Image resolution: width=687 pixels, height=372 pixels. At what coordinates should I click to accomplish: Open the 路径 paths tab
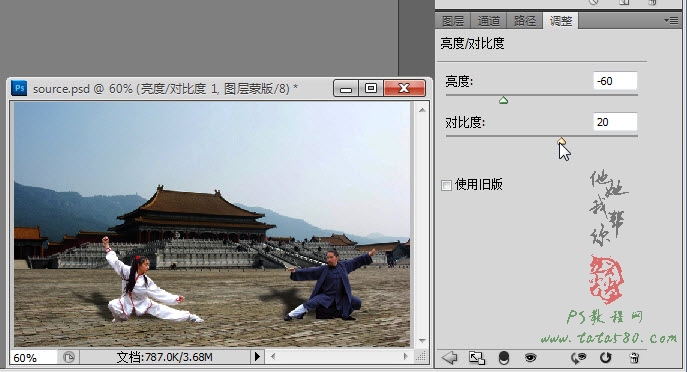(x=524, y=21)
